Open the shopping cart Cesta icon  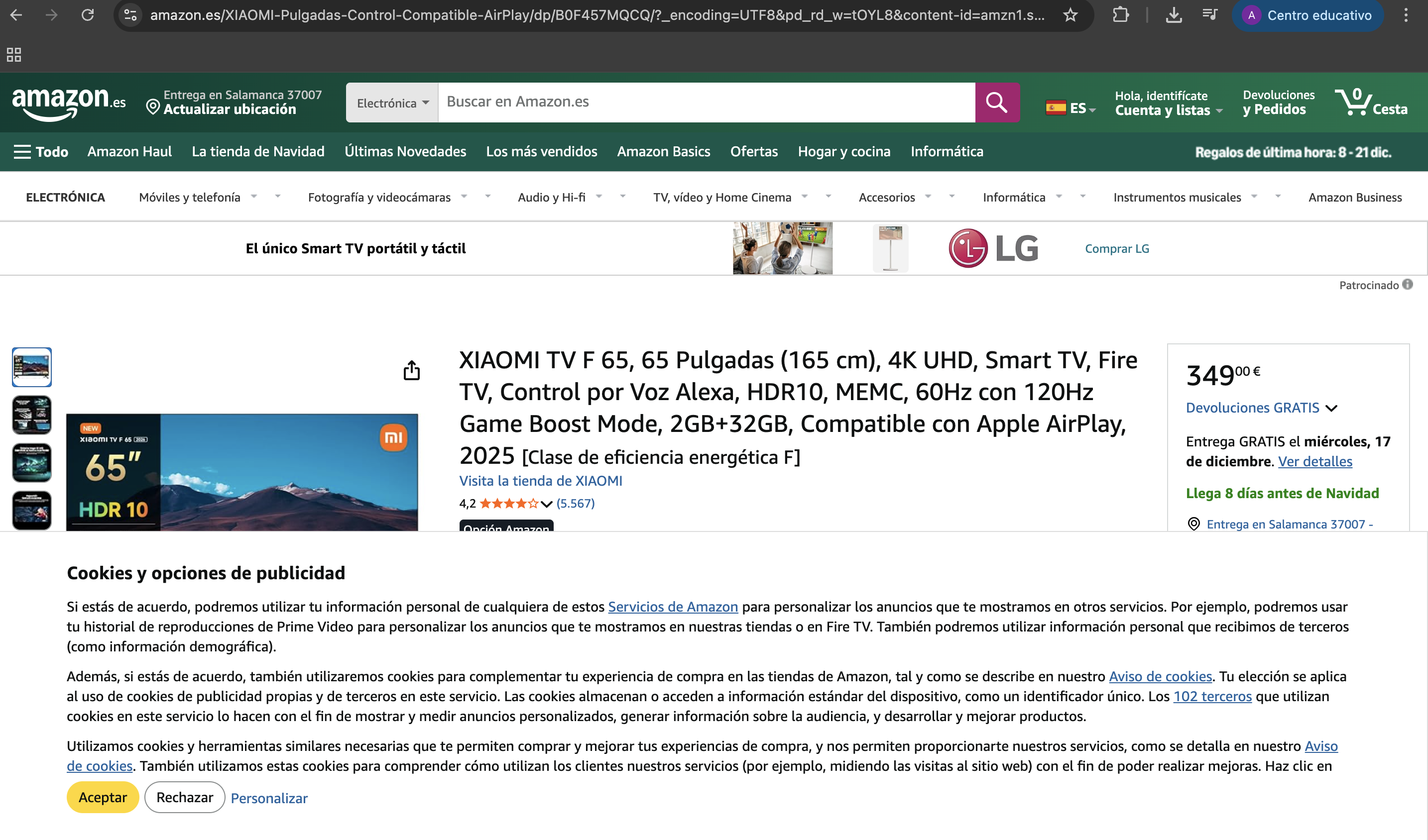point(1370,103)
